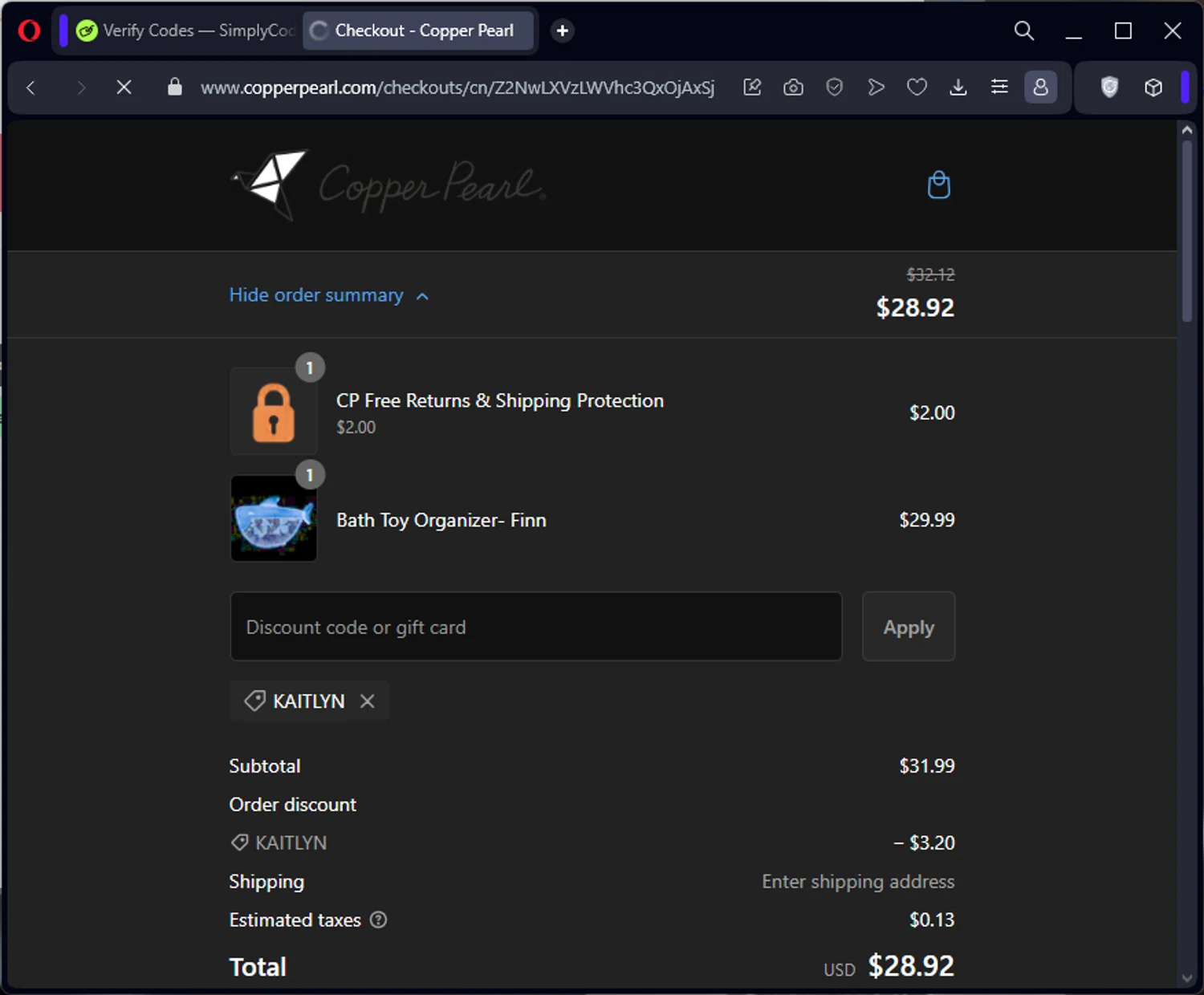Click the purple sidebar strip at right edge

click(1185, 87)
